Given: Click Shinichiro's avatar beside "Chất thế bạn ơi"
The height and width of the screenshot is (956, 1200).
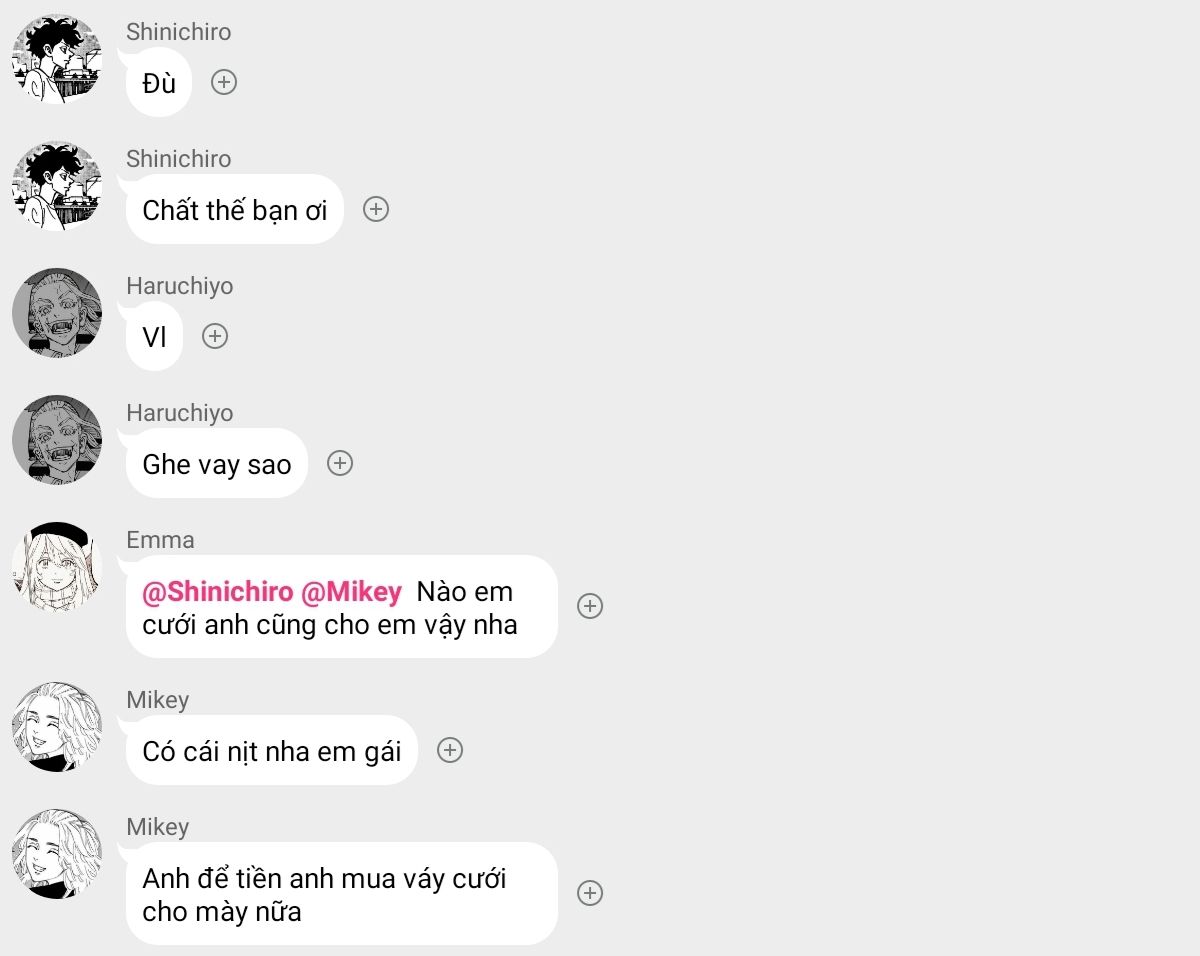Looking at the screenshot, I should (x=57, y=186).
